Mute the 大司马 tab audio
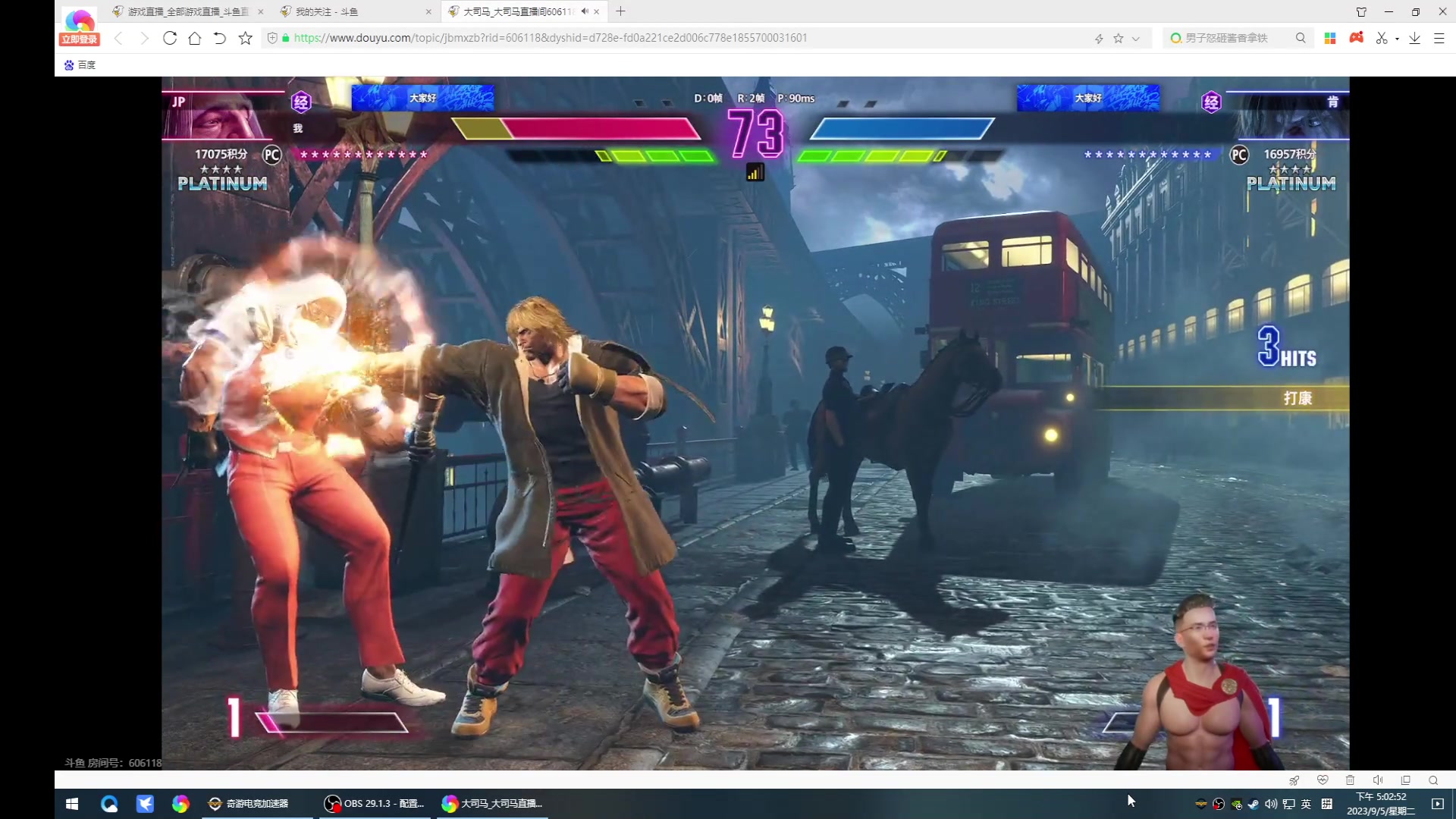The height and width of the screenshot is (819, 1456). click(585, 11)
